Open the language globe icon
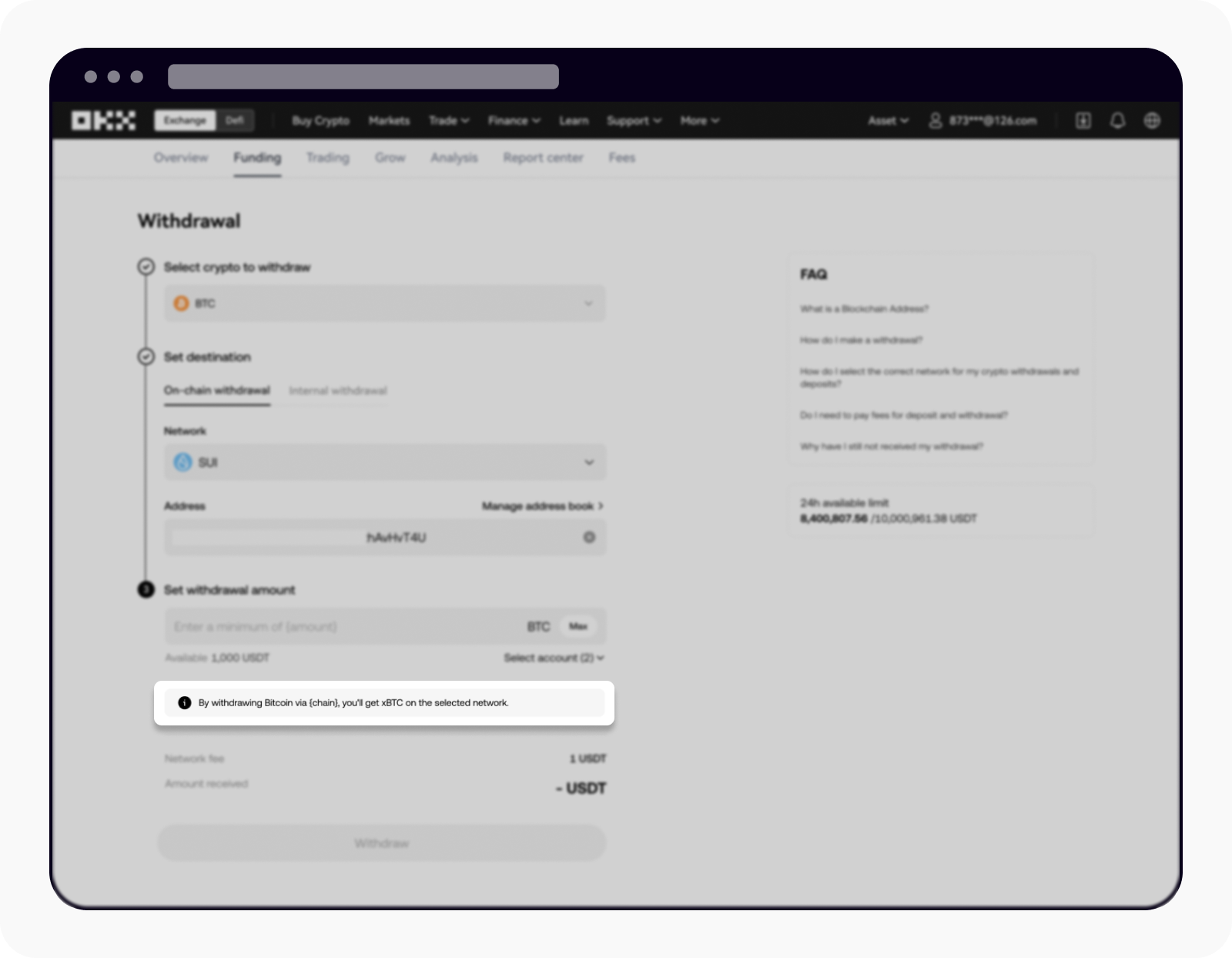This screenshot has height=958, width=1232. [x=1152, y=121]
